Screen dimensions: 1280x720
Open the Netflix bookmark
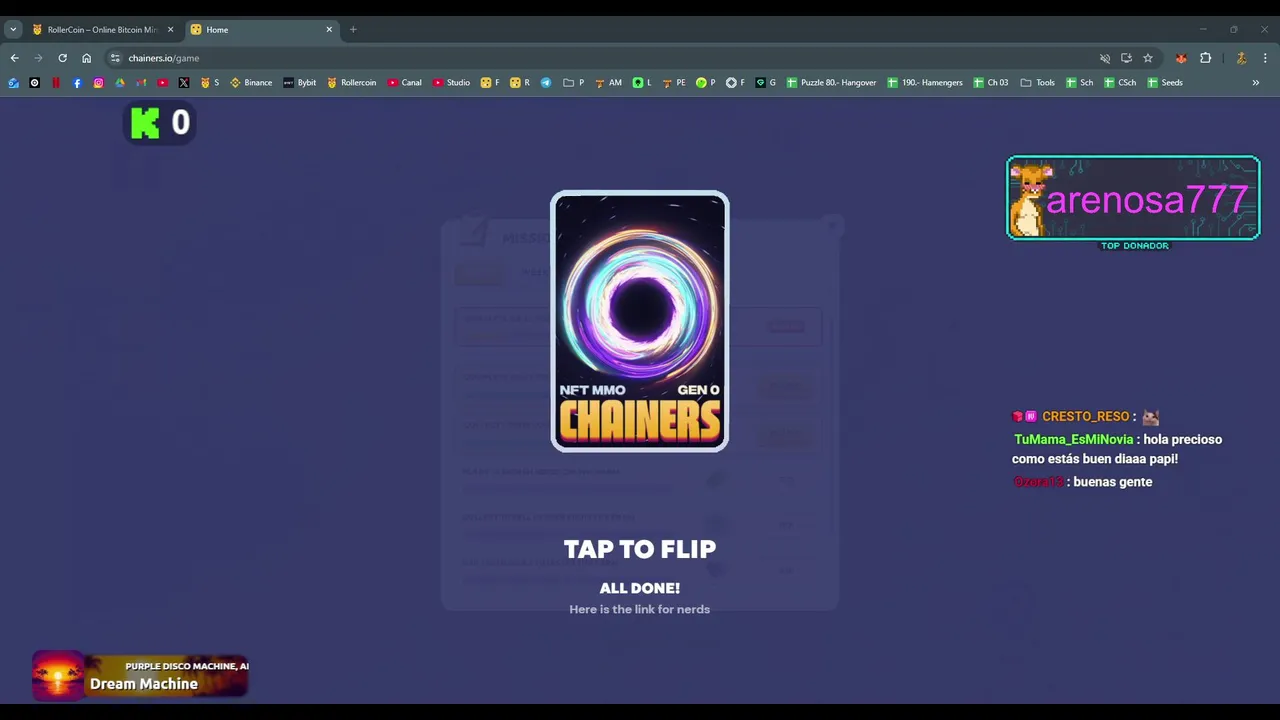click(56, 83)
